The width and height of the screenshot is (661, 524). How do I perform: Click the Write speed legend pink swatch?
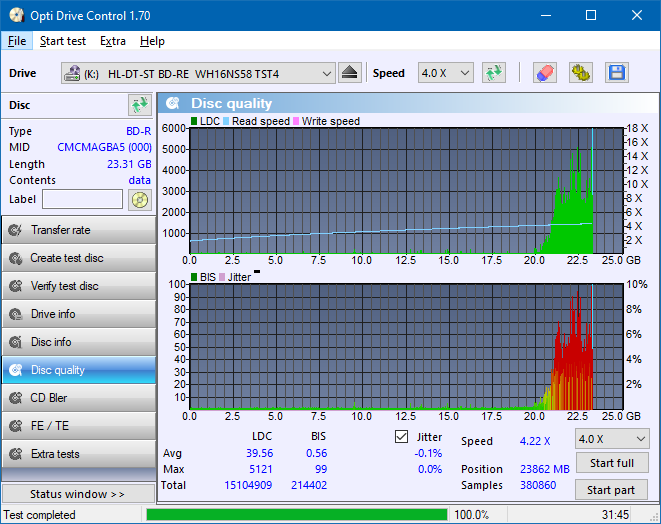click(x=296, y=121)
